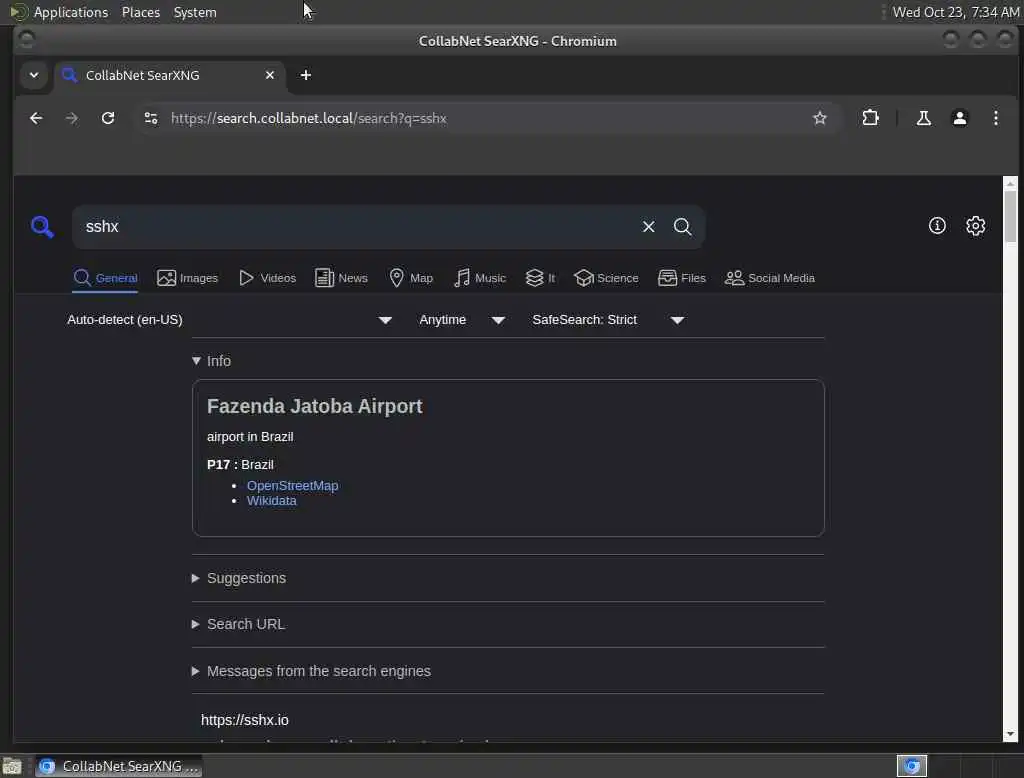Viewport: 1024px width, 778px height.
Task: Expand the Search URL section
Action: (x=239, y=624)
